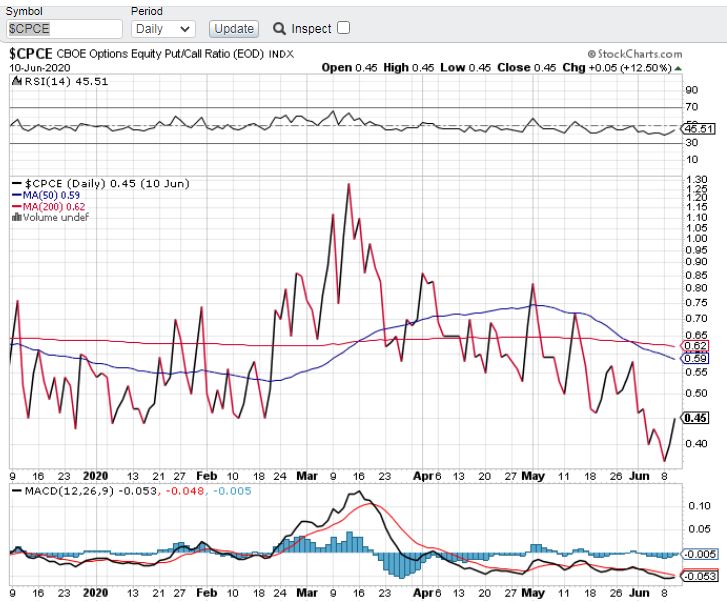Click the -0.053 MACD value tag
Image resolution: width=727 pixels, height=603 pixels.
[700, 576]
